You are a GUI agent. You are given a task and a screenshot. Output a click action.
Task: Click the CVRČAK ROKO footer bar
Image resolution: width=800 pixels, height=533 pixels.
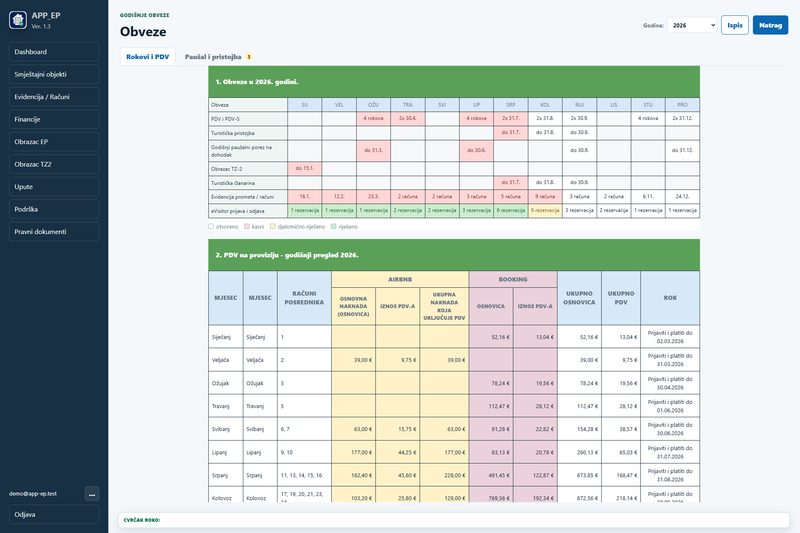point(454,520)
